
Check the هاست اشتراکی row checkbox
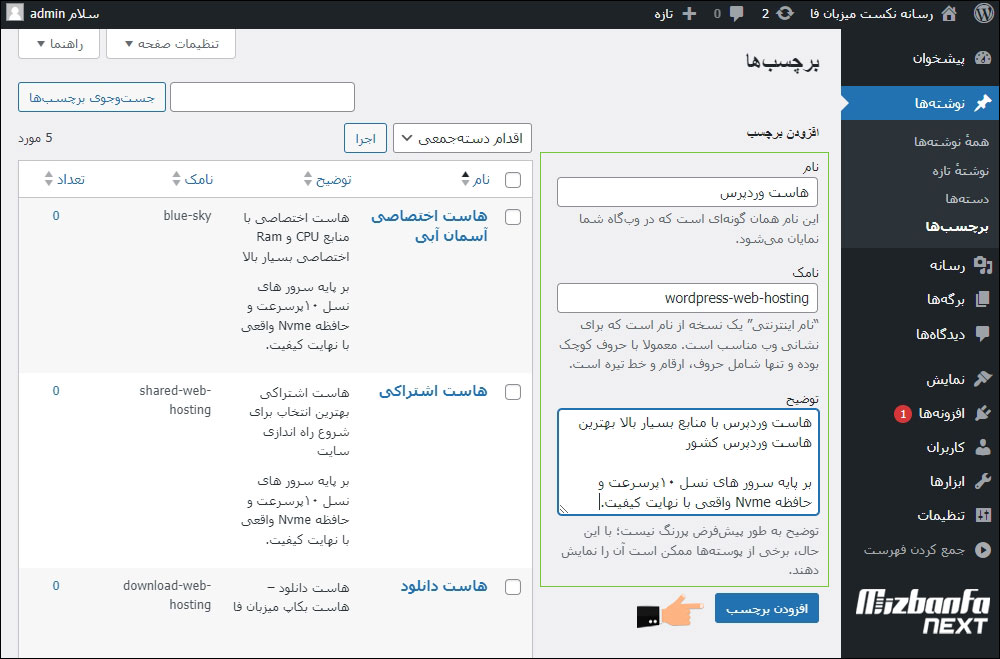point(513,392)
